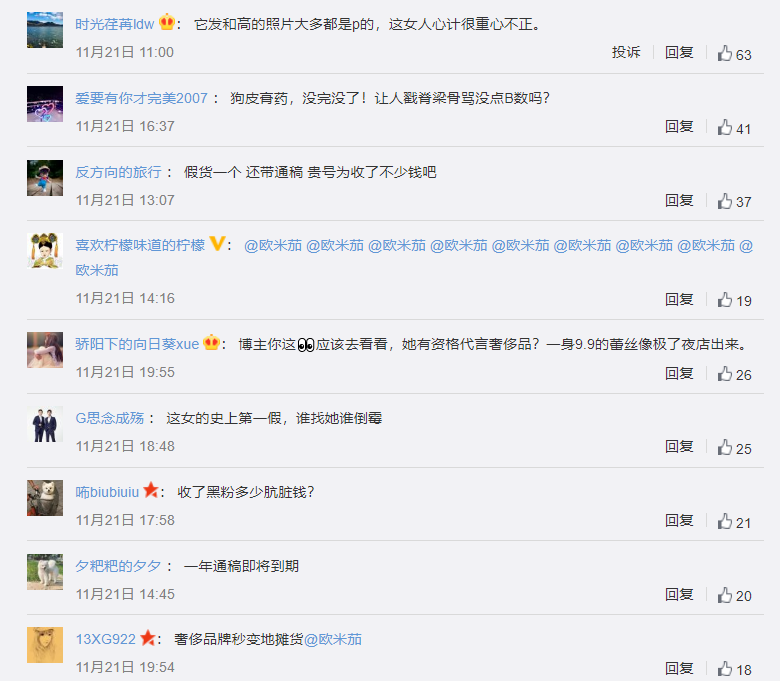The height and width of the screenshot is (681, 780).
Task: Reply to 爱要有你才完美2007's comment
Action: click(679, 126)
